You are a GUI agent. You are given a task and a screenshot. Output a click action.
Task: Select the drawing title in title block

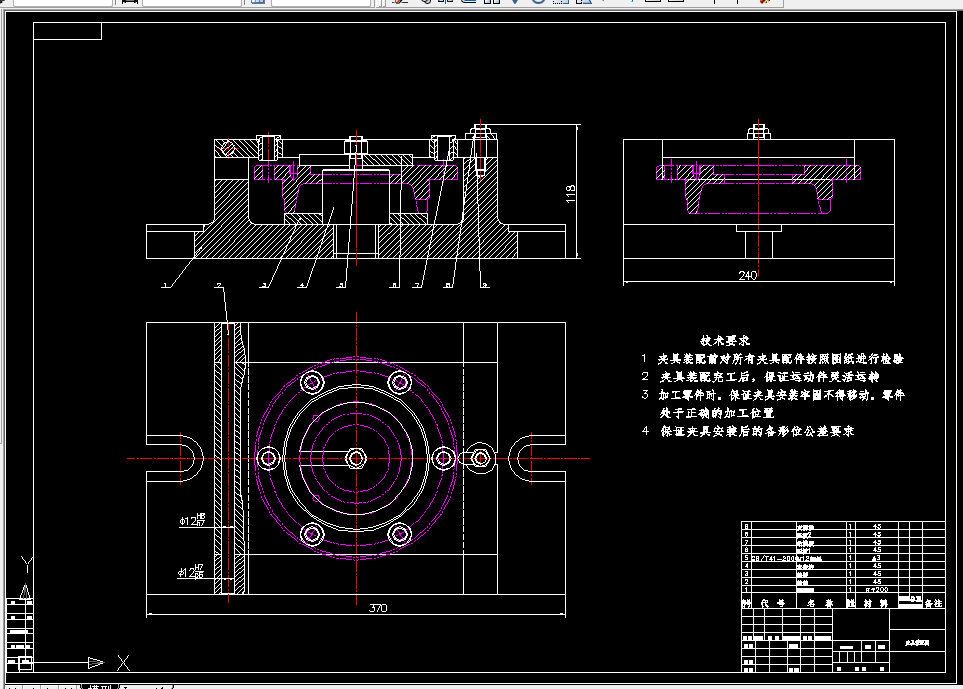point(917,643)
